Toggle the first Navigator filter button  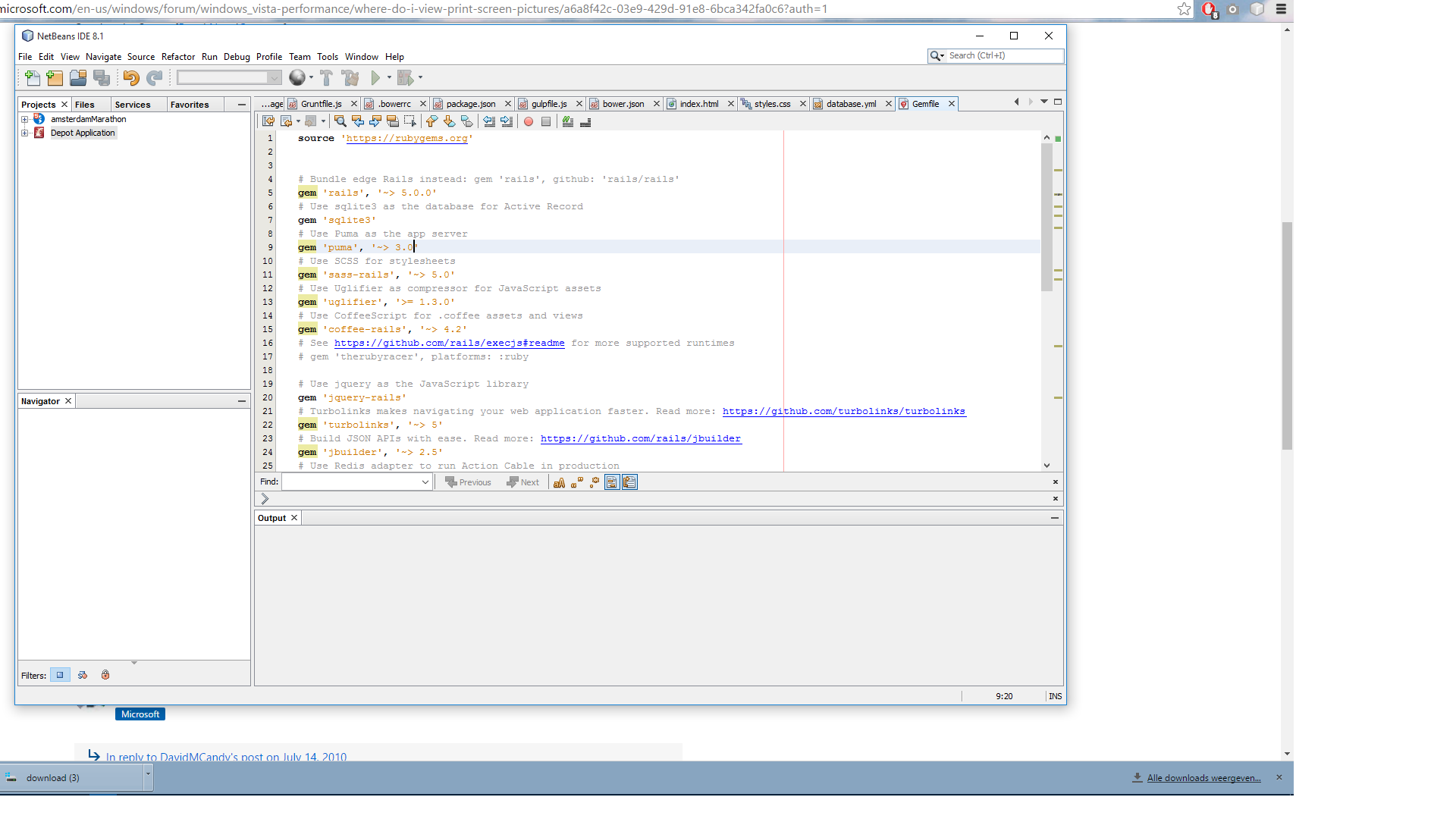(60, 675)
